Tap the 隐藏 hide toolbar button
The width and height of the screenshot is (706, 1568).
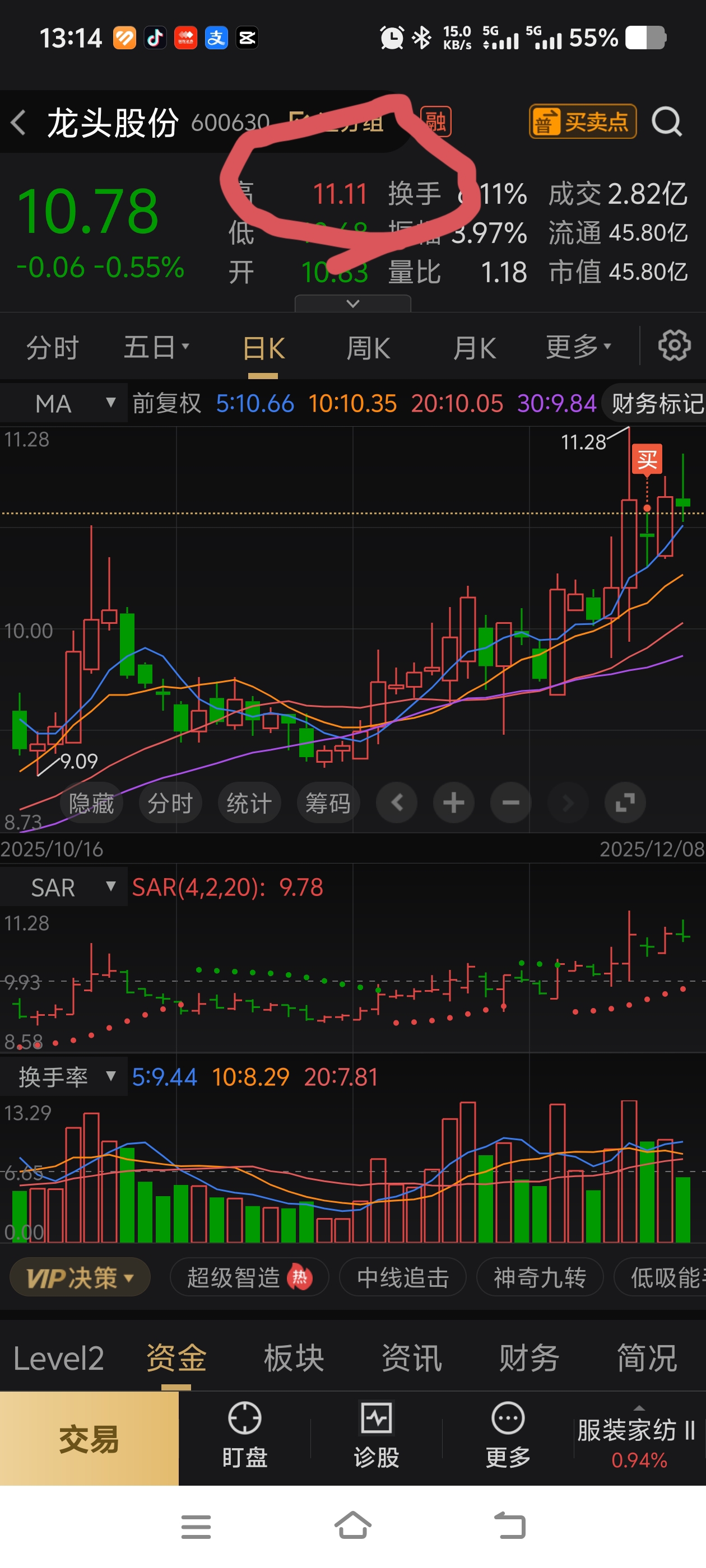[91, 803]
